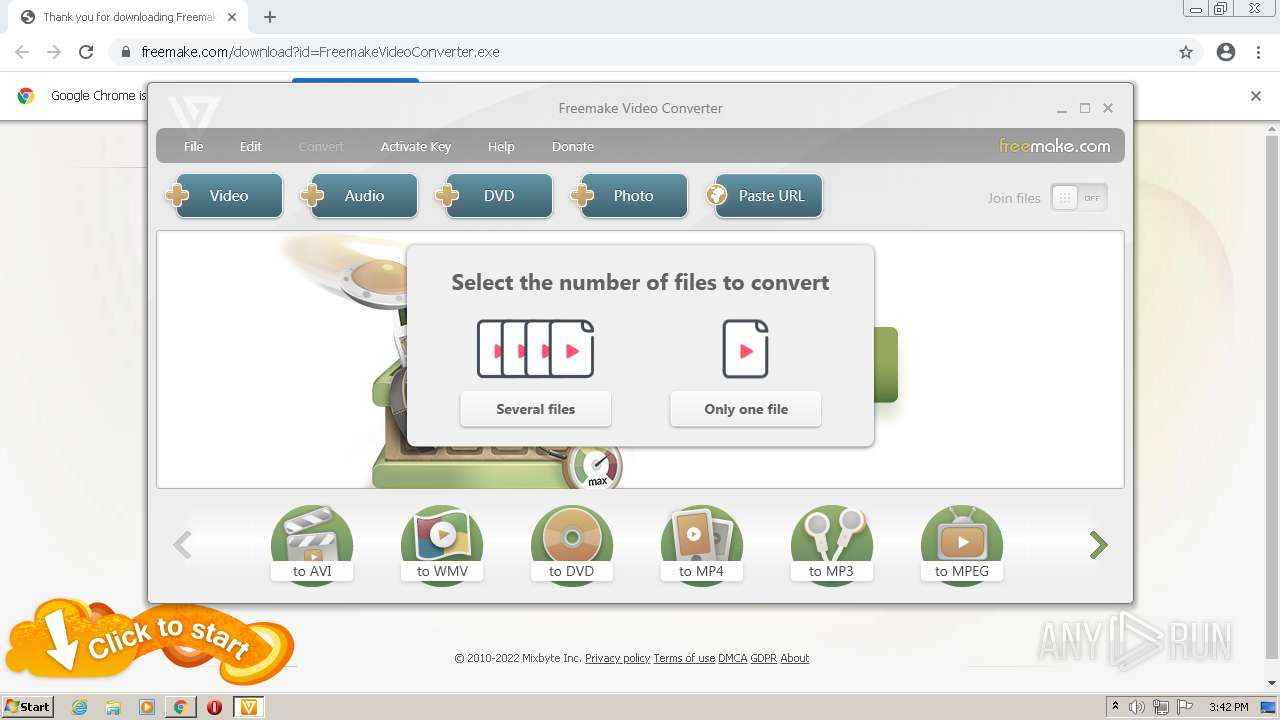This screenshot has height=720, width=1280.
Task: Open the About link
Action: coord(795,658)
